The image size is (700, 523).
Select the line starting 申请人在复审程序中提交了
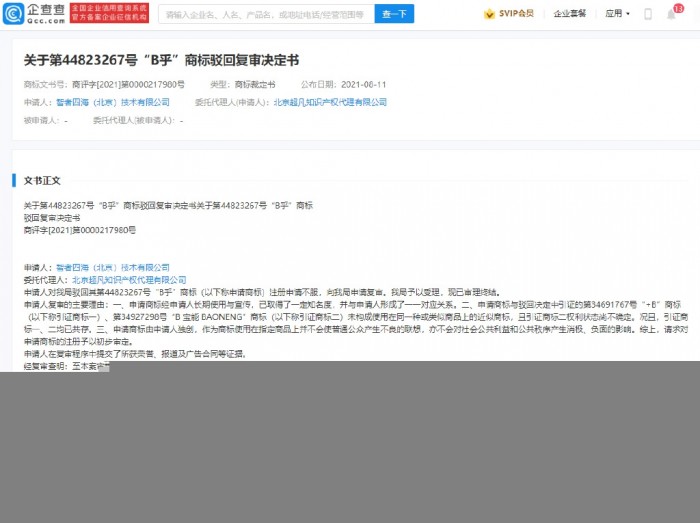click(135, 354)
